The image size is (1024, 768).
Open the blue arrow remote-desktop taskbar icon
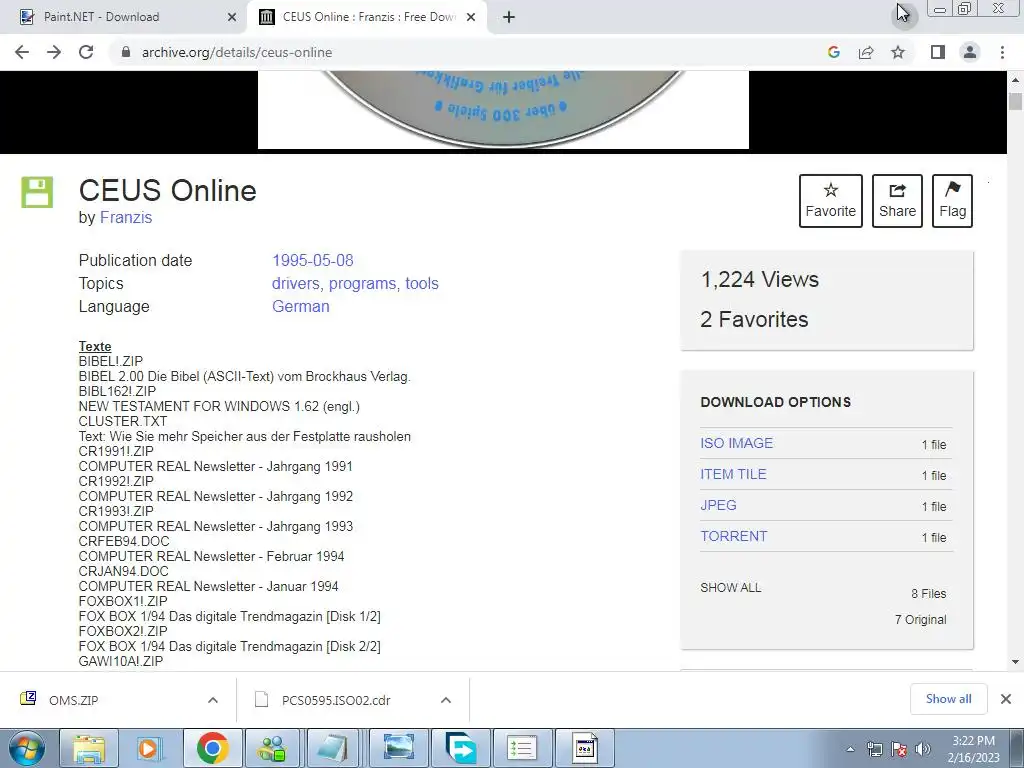[461, 748]
